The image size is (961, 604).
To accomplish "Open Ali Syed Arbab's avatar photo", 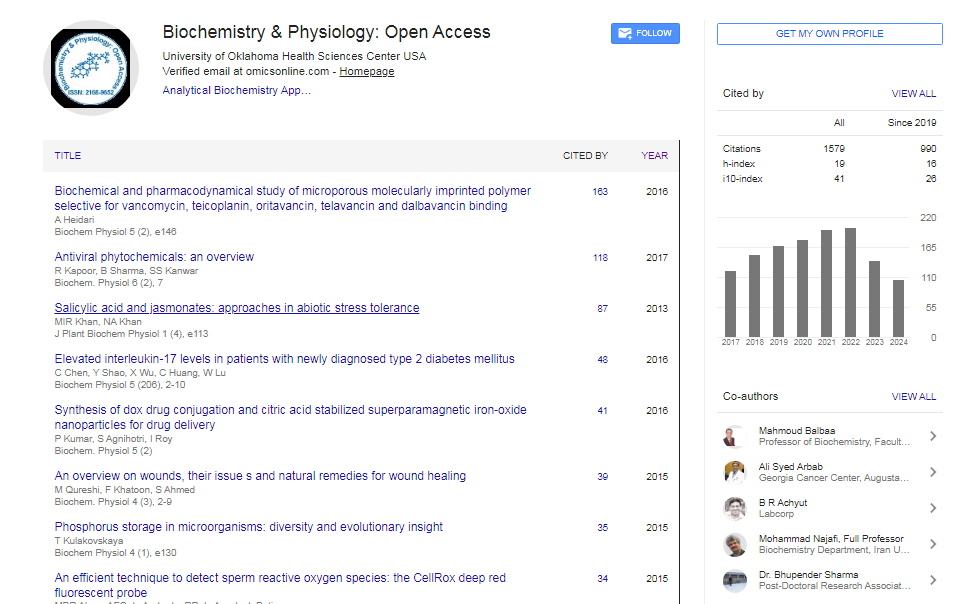I will [734, 472].
